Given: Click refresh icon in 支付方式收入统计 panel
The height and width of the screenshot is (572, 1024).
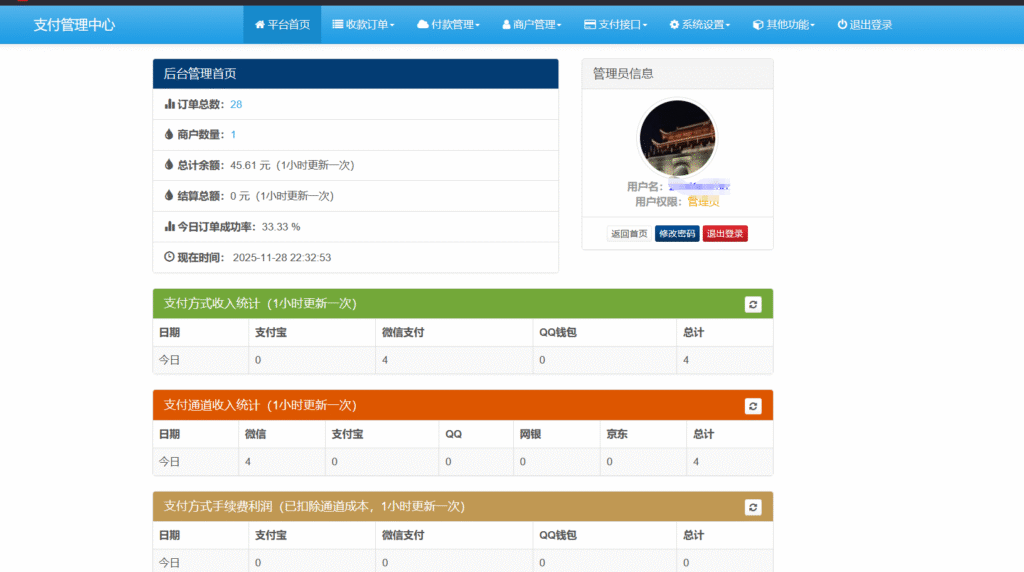Looking at the screenshot, I should click(x=753, y=304).
